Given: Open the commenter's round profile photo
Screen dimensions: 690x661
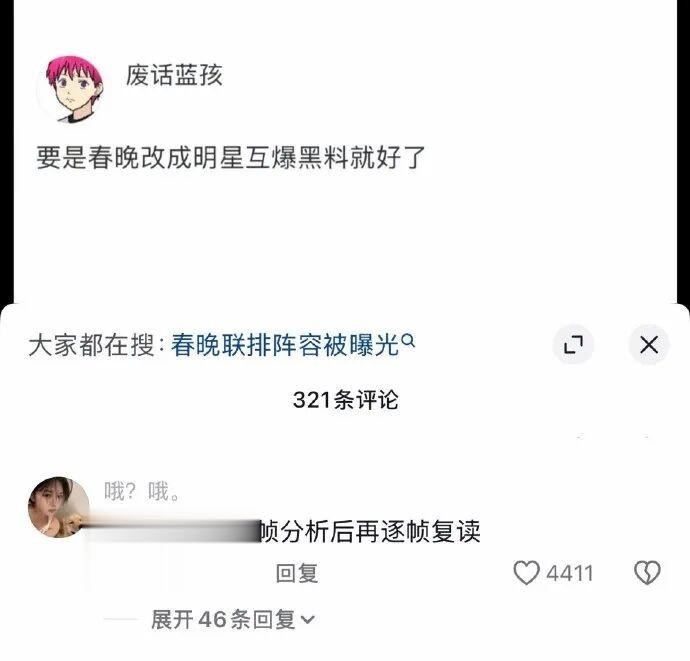Looking at the screenshot, I should click(x=59, y=507).
